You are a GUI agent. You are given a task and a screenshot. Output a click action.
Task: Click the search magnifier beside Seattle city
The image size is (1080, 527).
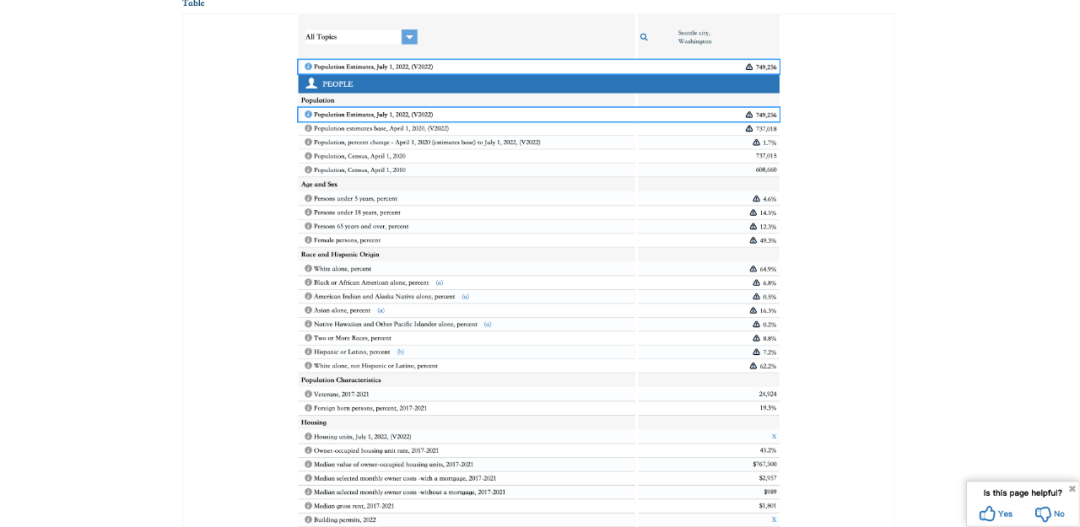pyautogui.click(x=644, y=37)
